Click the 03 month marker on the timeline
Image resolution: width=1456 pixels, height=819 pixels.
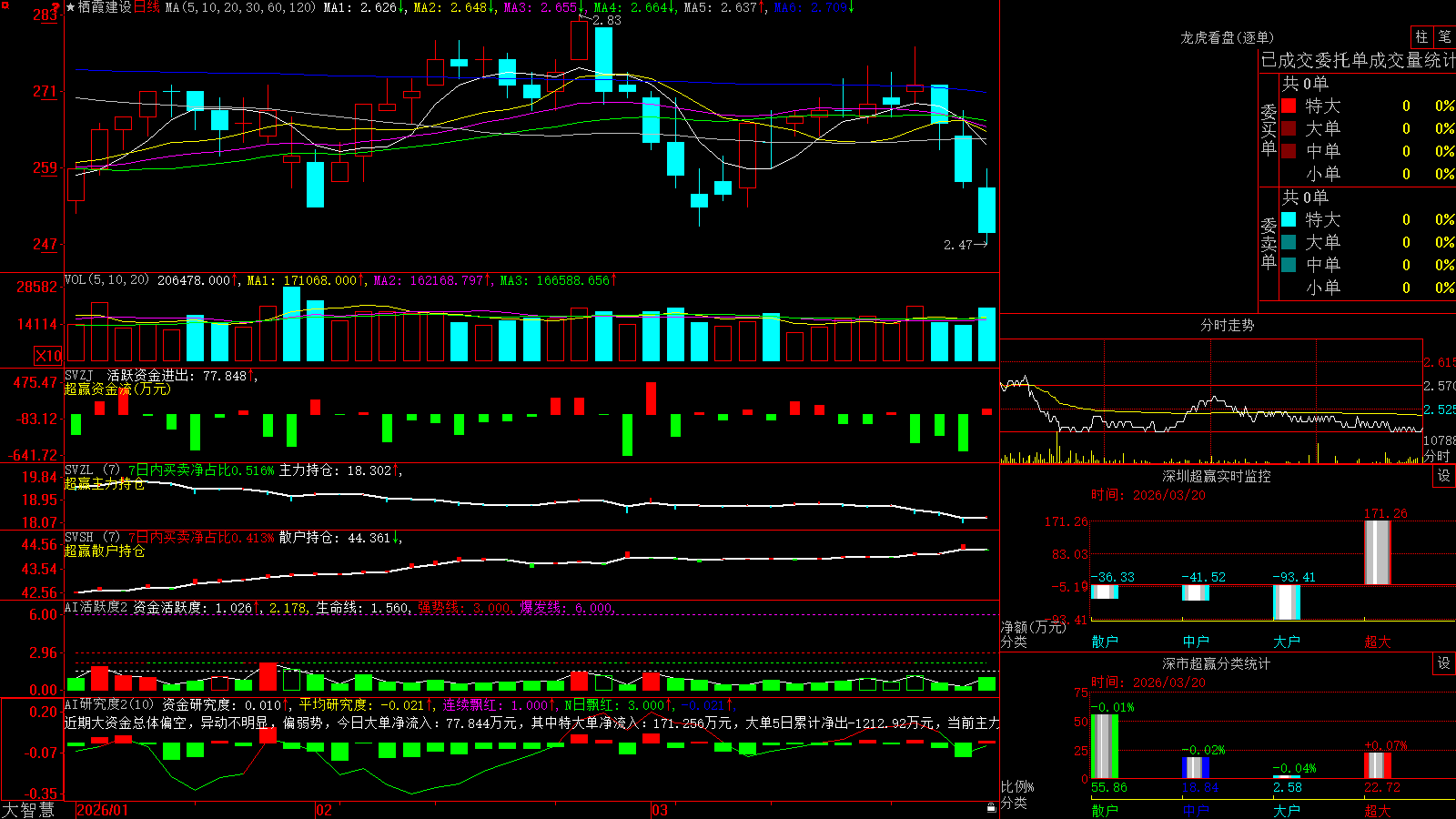660,810
